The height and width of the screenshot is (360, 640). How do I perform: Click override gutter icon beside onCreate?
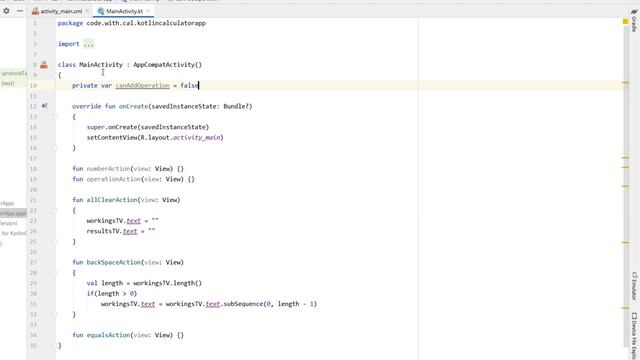44,106
